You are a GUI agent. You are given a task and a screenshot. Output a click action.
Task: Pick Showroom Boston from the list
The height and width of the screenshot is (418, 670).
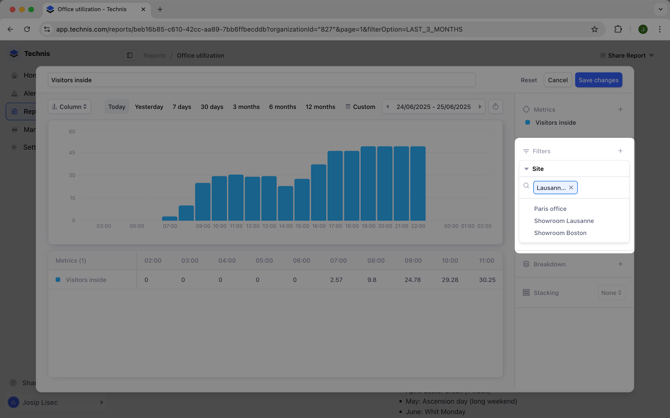[560, 233]
